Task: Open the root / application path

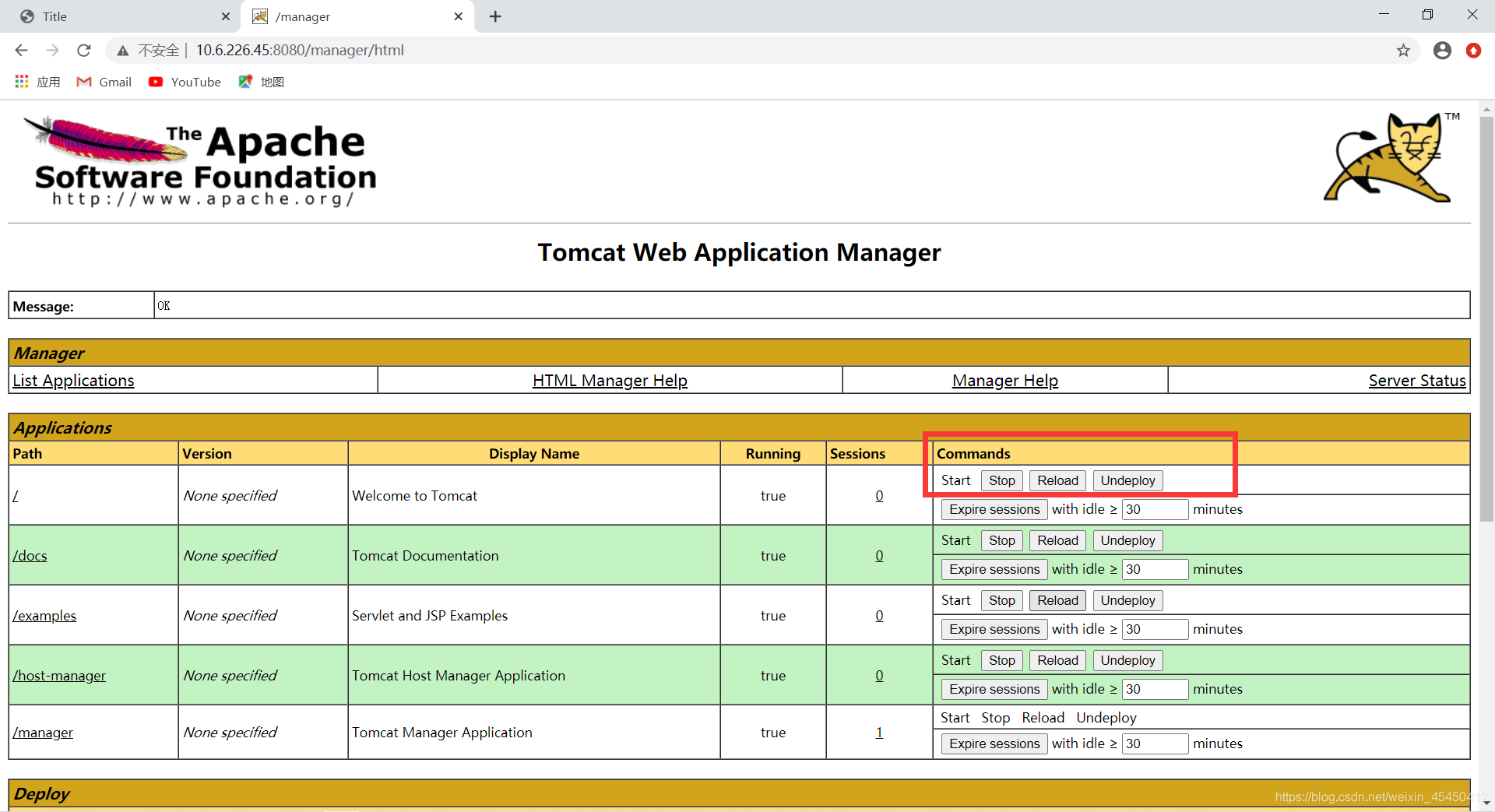Action: pyautogui.click(x=16, y=496)
